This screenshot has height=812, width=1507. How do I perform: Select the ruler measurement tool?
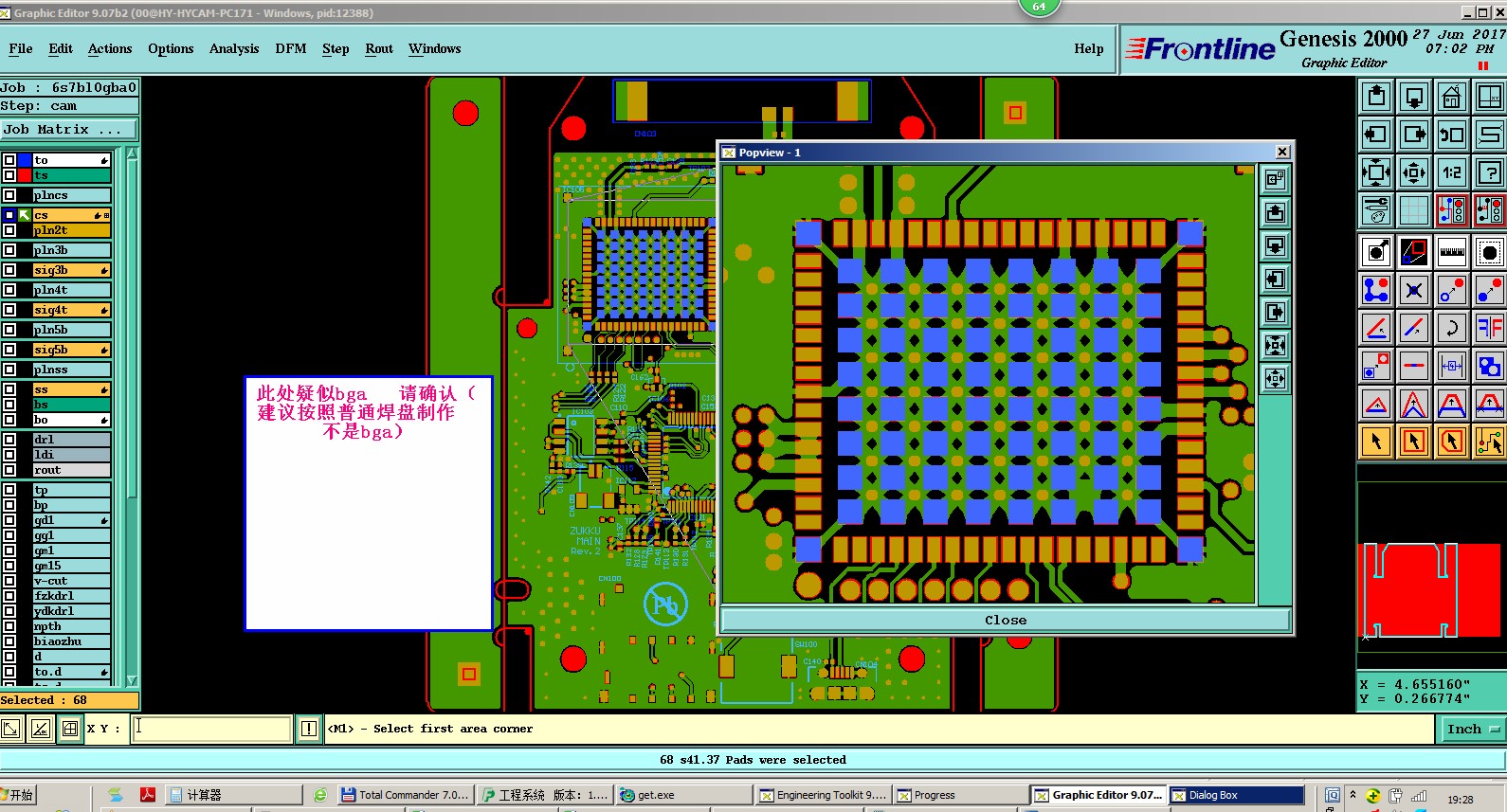coord(1452,252)
